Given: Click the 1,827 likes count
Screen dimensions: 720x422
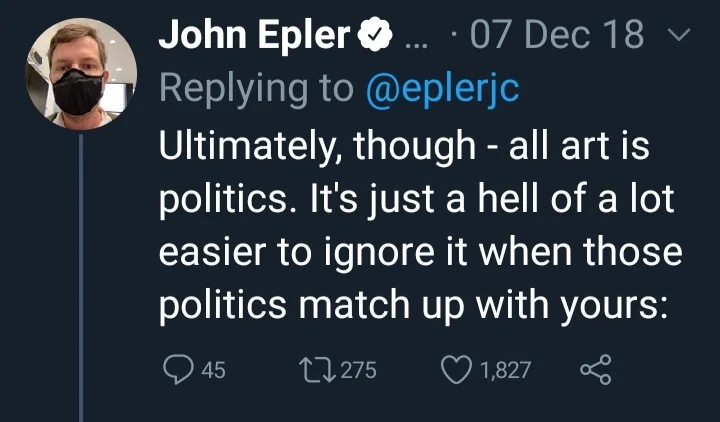Looking at the screenshot, I should (505, 370).
